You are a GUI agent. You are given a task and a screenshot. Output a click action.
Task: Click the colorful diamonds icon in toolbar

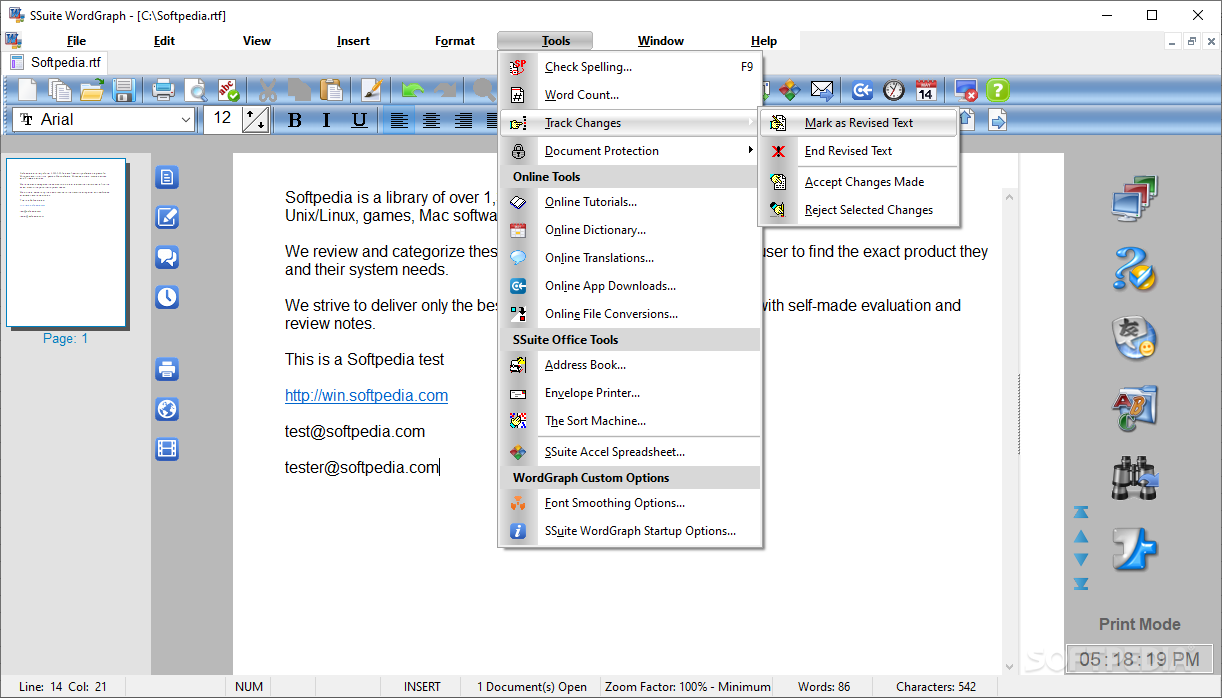(x=790, y=91)
